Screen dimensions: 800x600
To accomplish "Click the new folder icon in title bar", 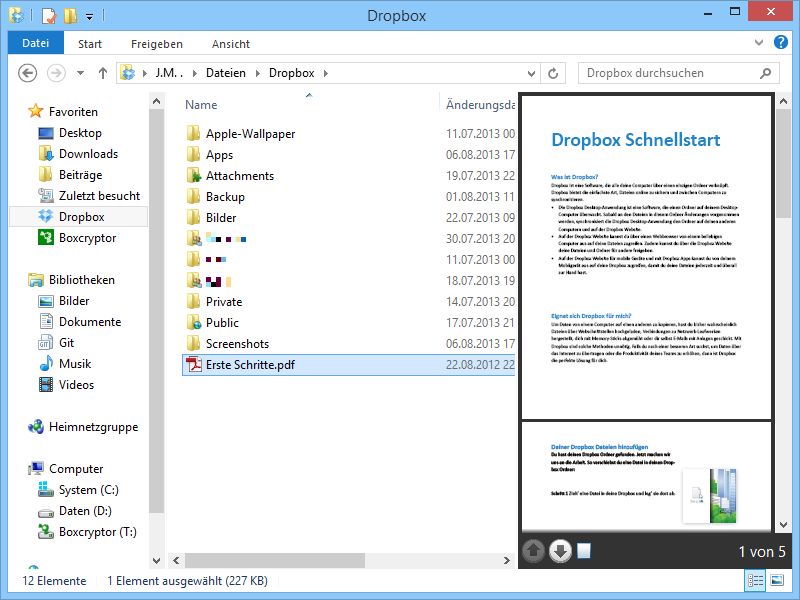I will (x=71, y=16).
